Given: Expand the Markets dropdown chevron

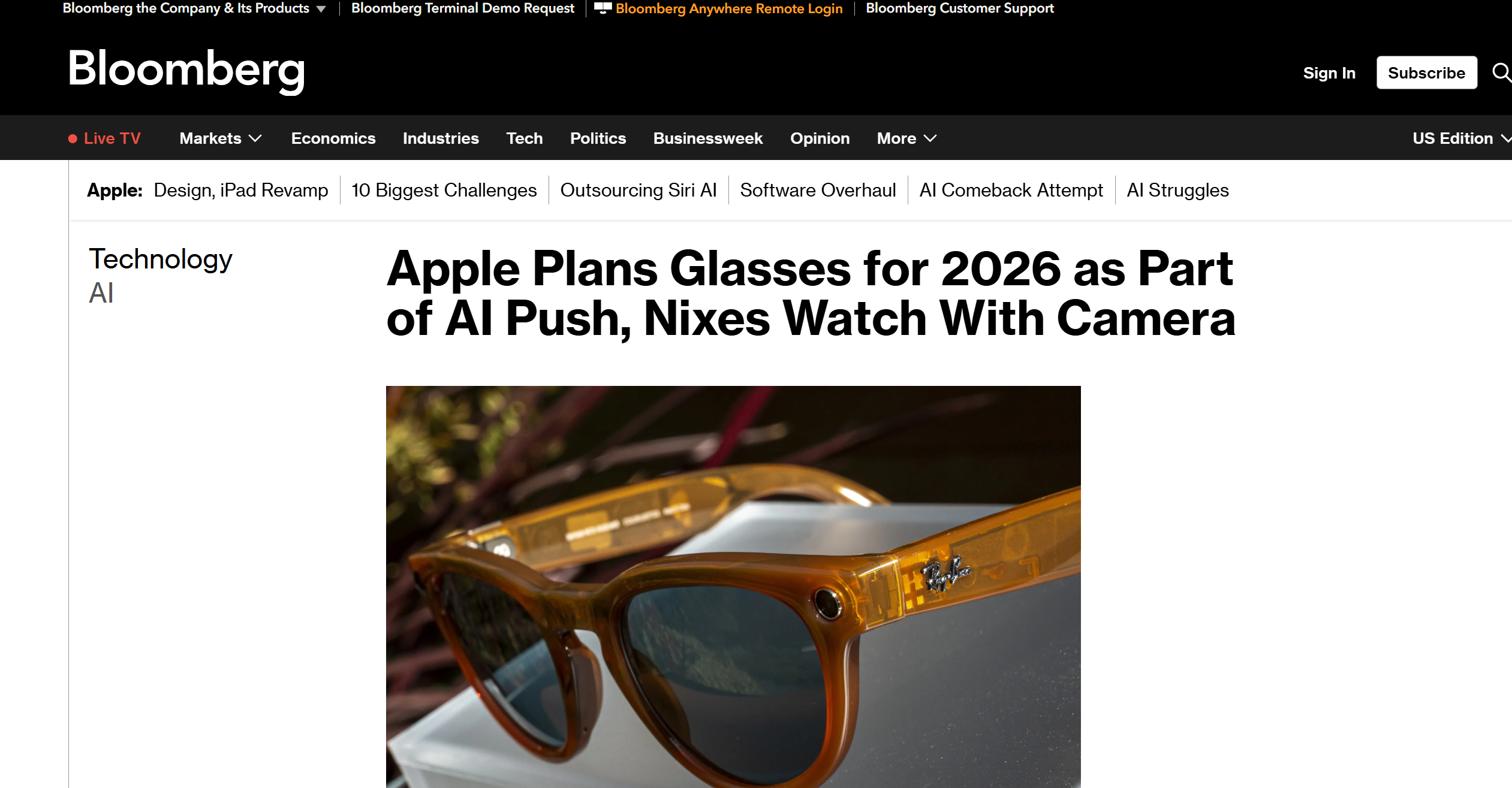Looking at the screenshot, I should 255,138.
